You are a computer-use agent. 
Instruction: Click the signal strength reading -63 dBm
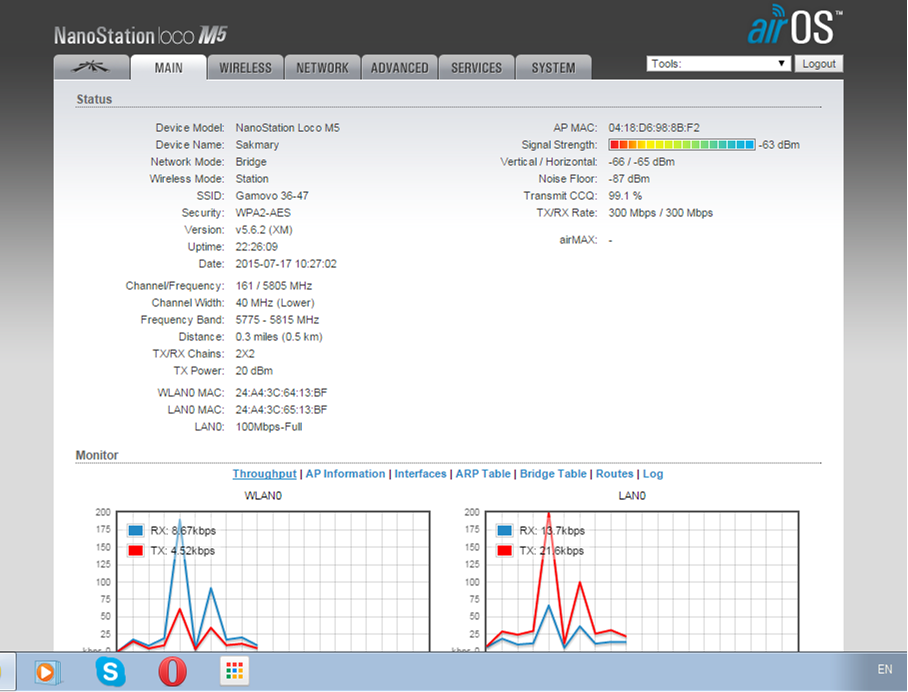pyautogui.click(x=779, y=145)
